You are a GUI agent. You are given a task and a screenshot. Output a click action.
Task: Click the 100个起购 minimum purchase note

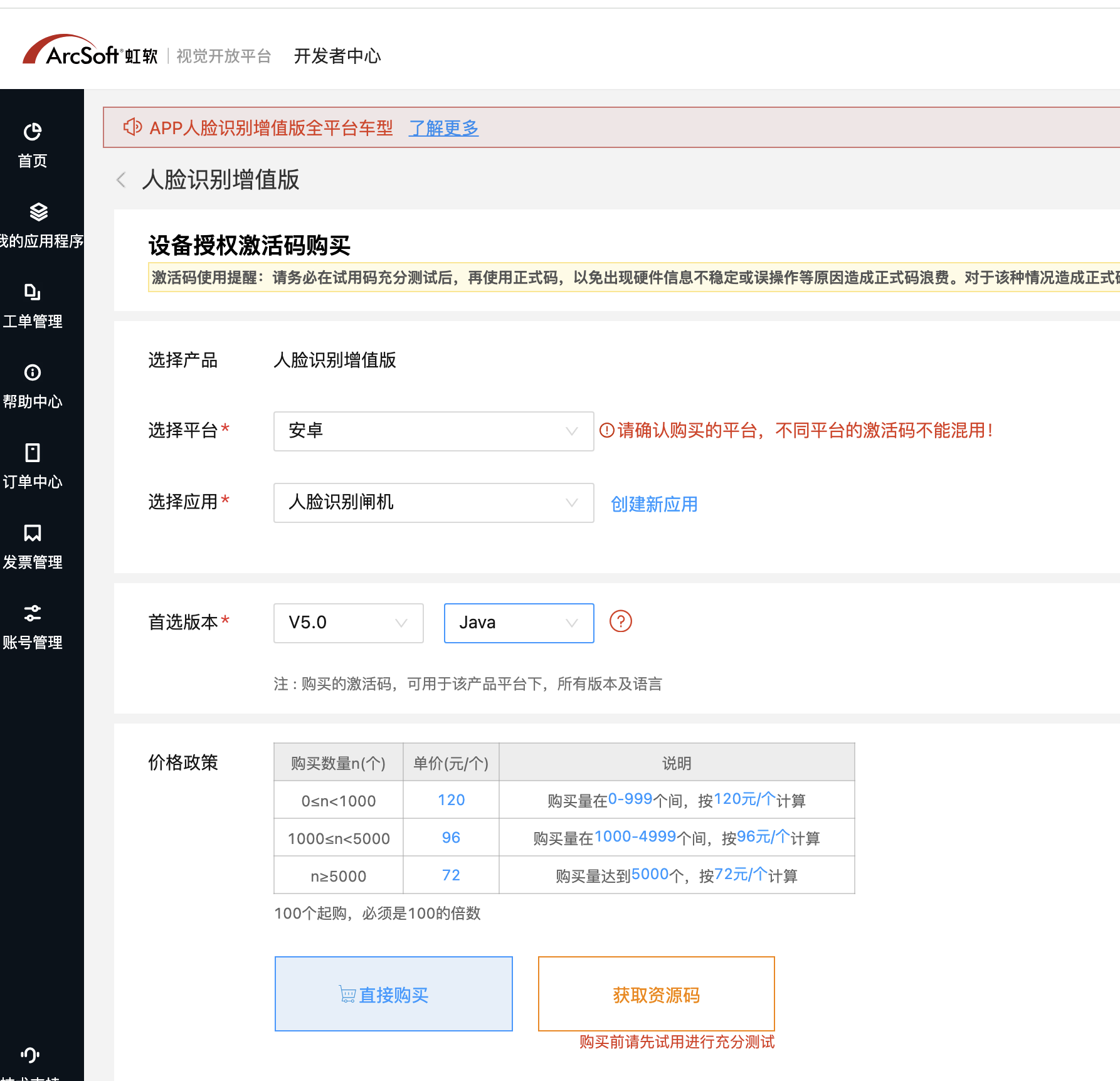(378, 913)
